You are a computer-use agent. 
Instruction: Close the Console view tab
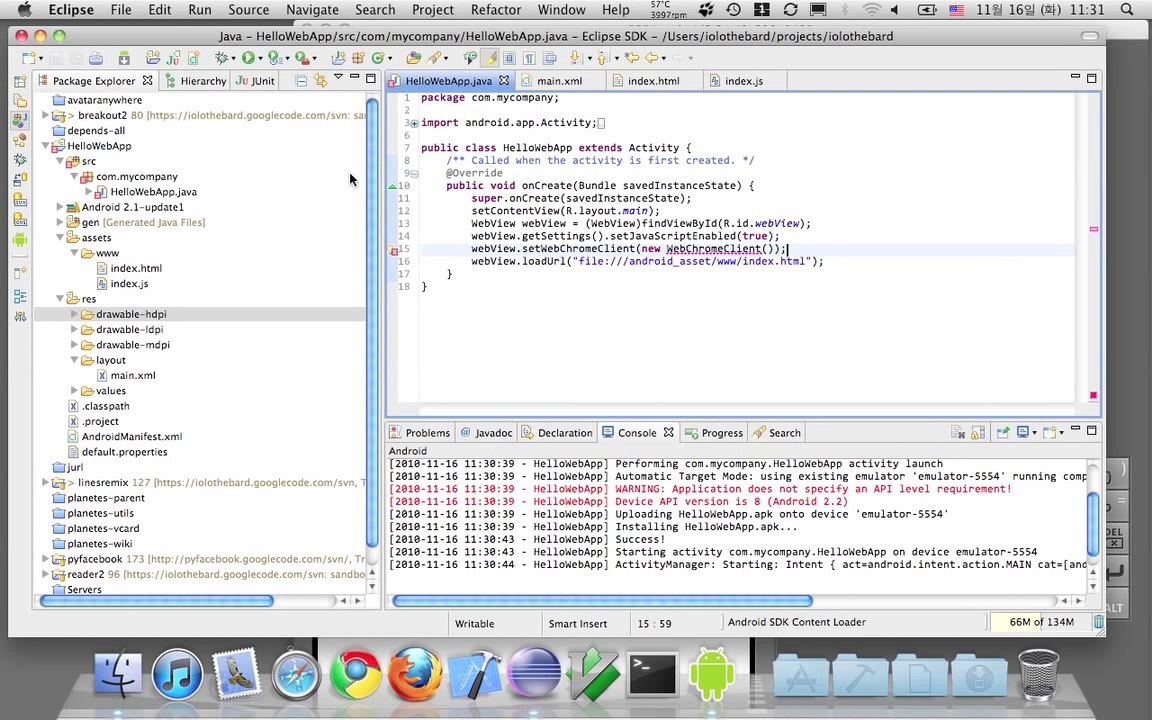click(669, 432)
